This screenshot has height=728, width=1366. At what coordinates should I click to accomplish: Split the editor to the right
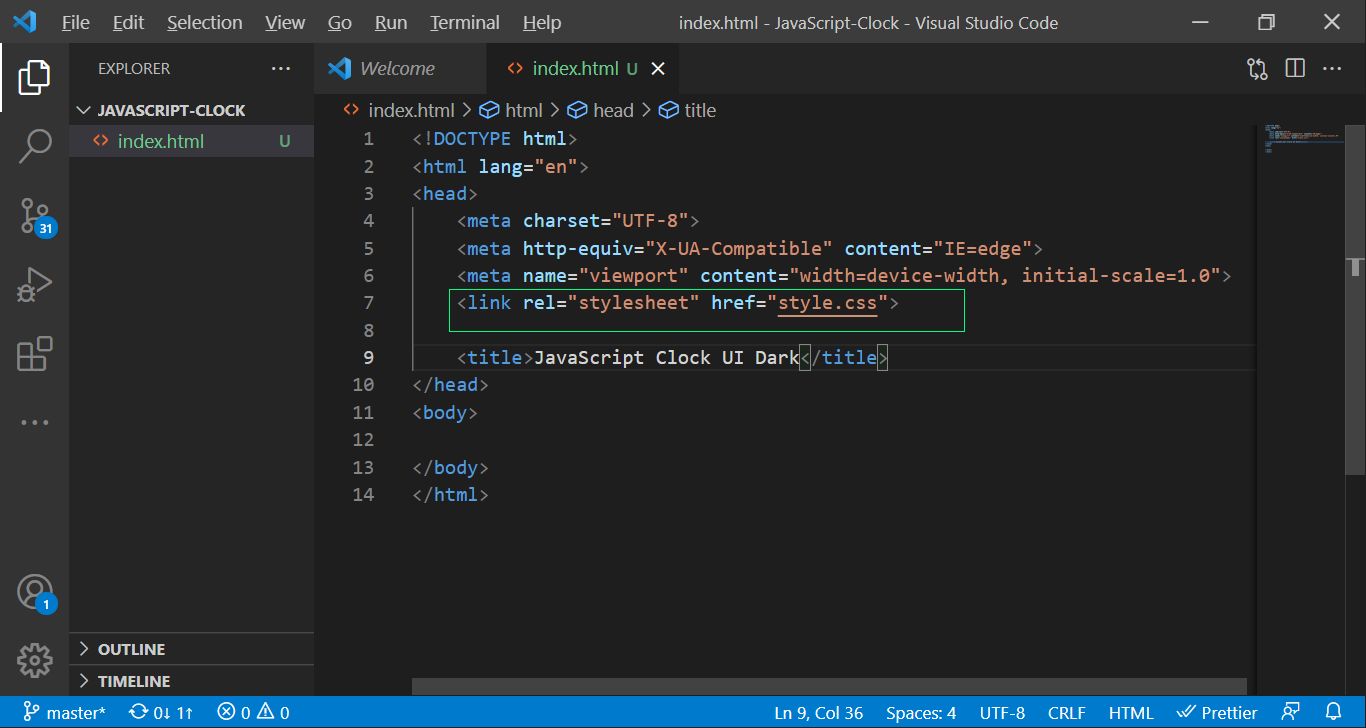point(1295,69)
